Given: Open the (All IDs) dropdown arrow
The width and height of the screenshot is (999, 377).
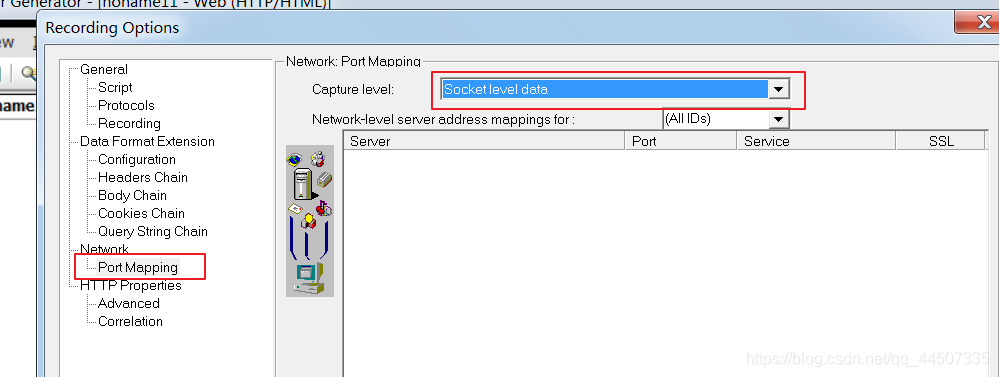Looking at the screenshot, I should [778, 119].
